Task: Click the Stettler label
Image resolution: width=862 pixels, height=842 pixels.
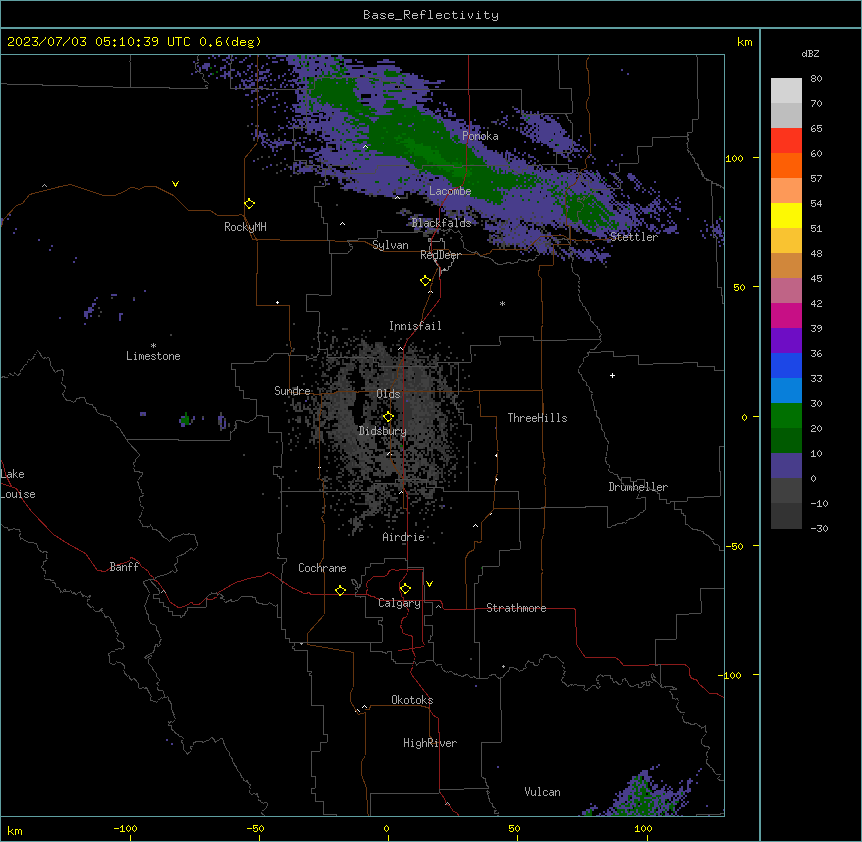Action: 634,237
